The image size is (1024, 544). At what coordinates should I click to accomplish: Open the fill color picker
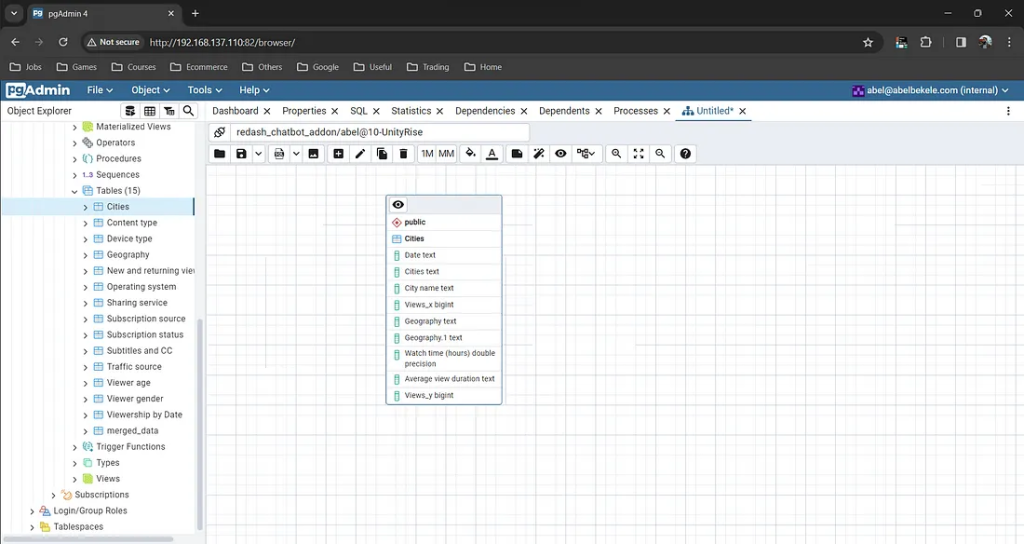click(470, 154)
